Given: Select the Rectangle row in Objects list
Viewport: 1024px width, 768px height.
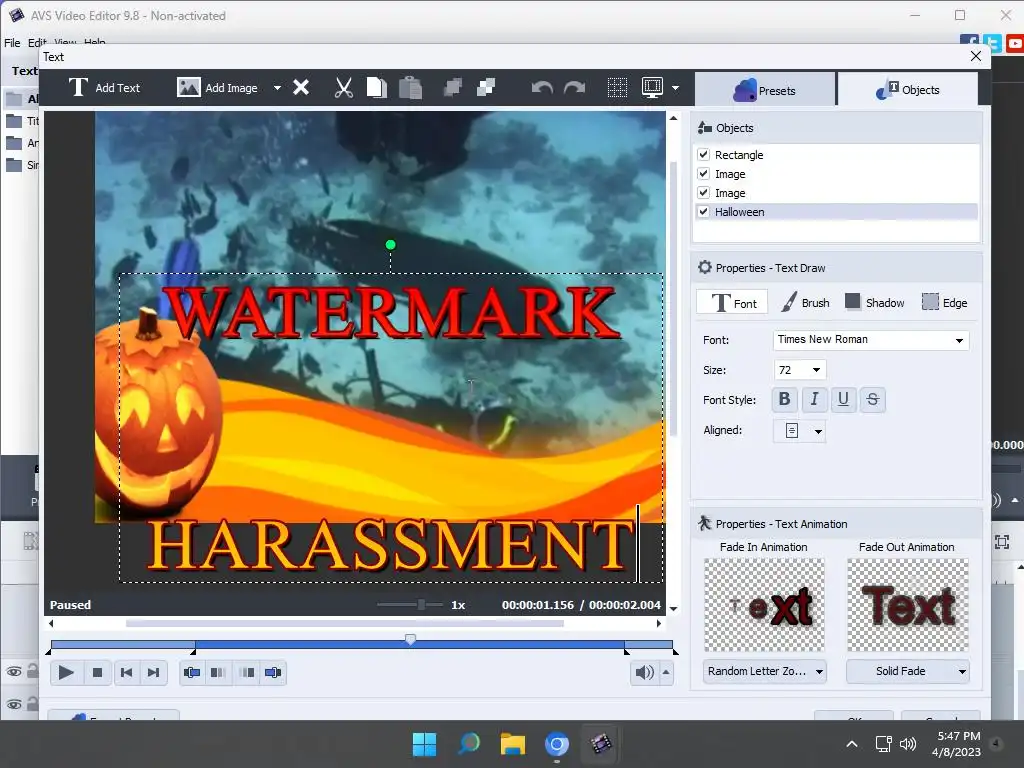Looking at the screenshot, I should pos(836,155).
